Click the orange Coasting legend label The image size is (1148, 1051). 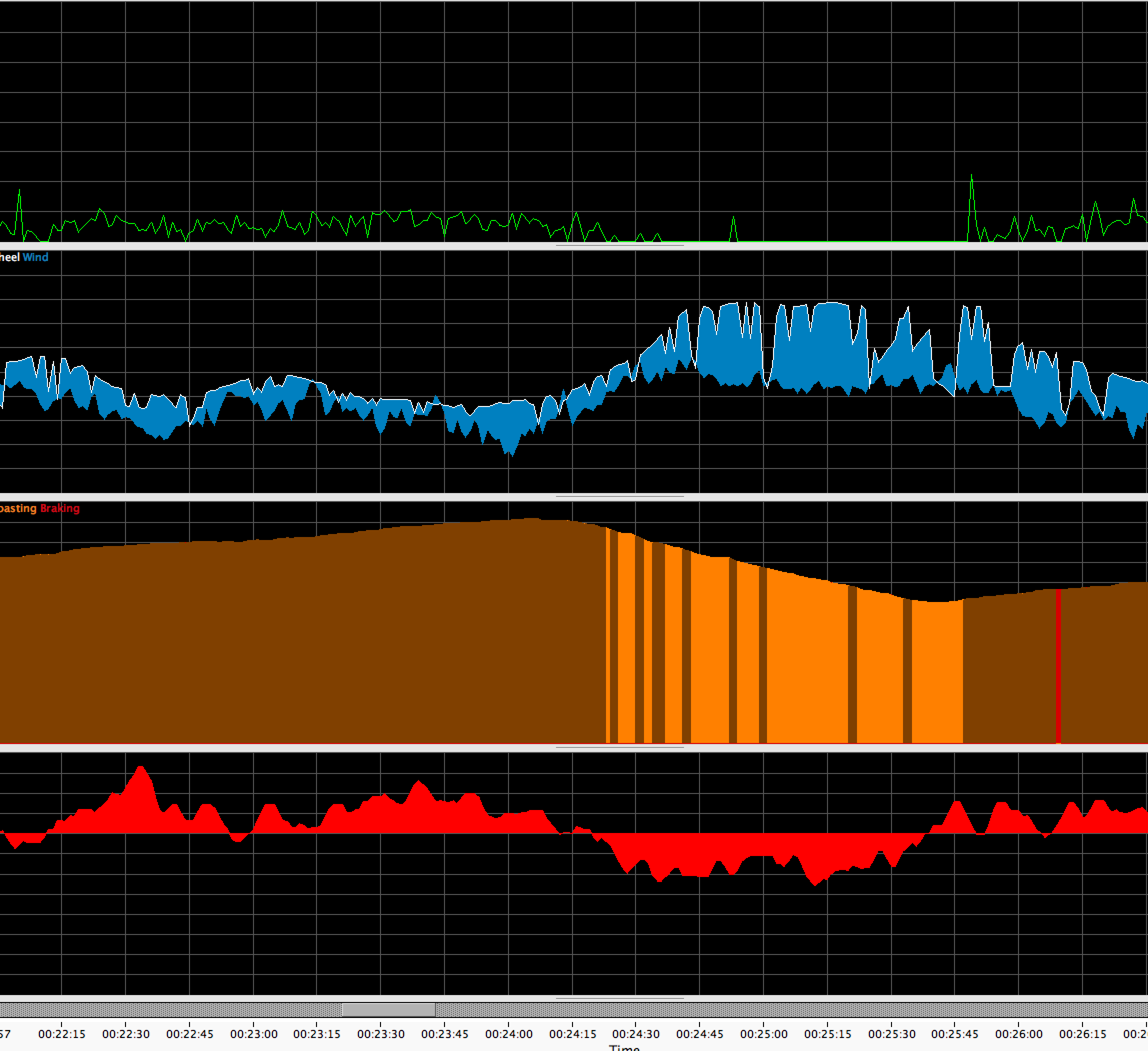coord(17,508)
